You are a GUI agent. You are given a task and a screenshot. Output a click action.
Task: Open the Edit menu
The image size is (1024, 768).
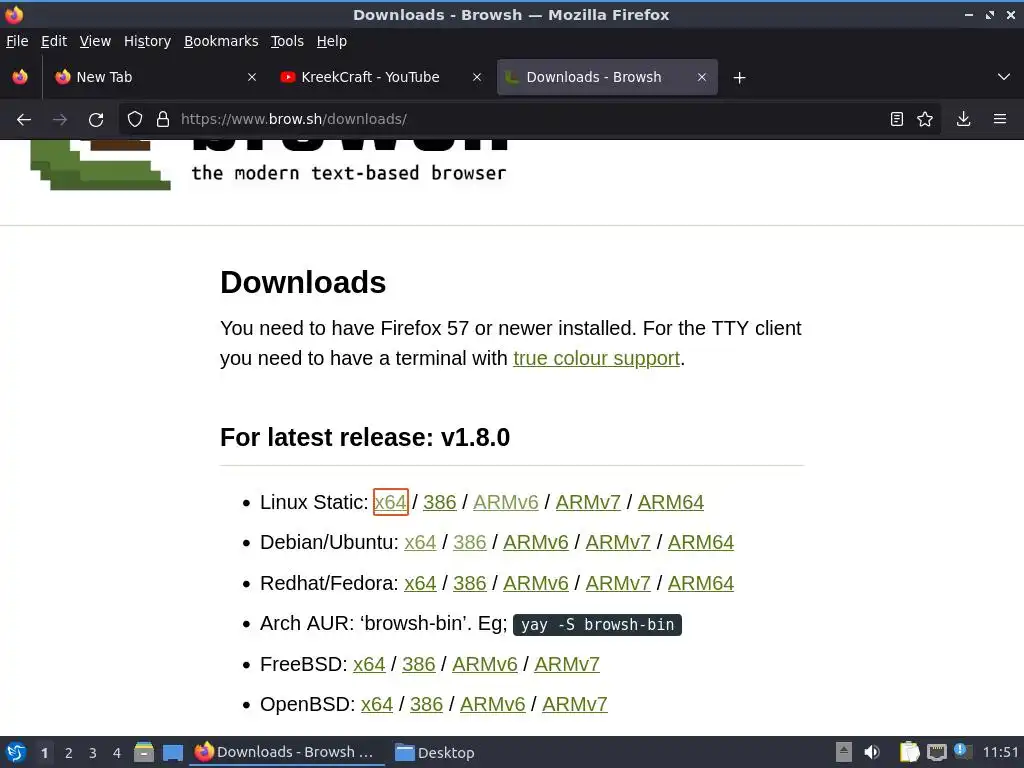click(54, 41)
